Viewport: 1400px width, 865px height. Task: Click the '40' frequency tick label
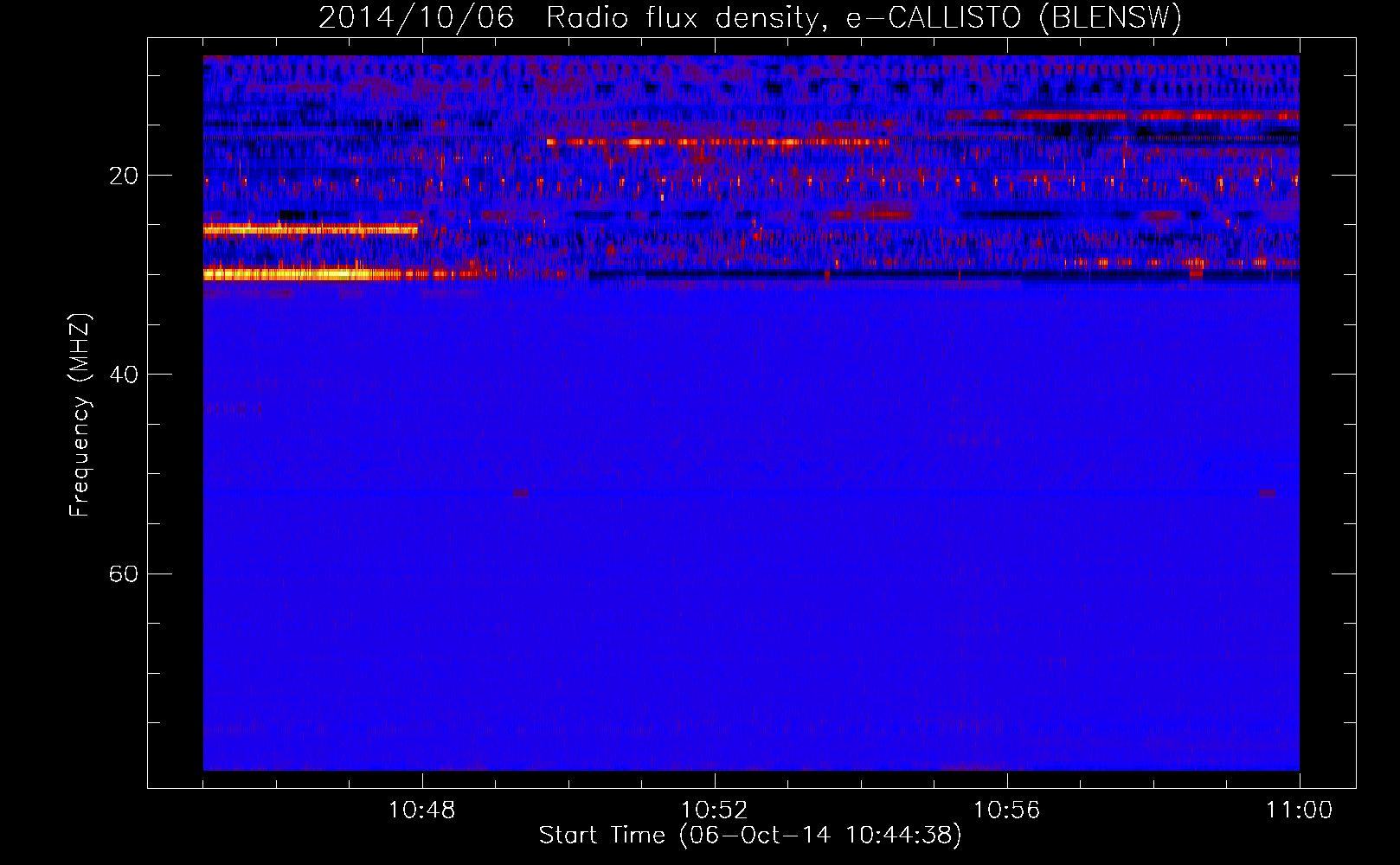pos(124,375)
